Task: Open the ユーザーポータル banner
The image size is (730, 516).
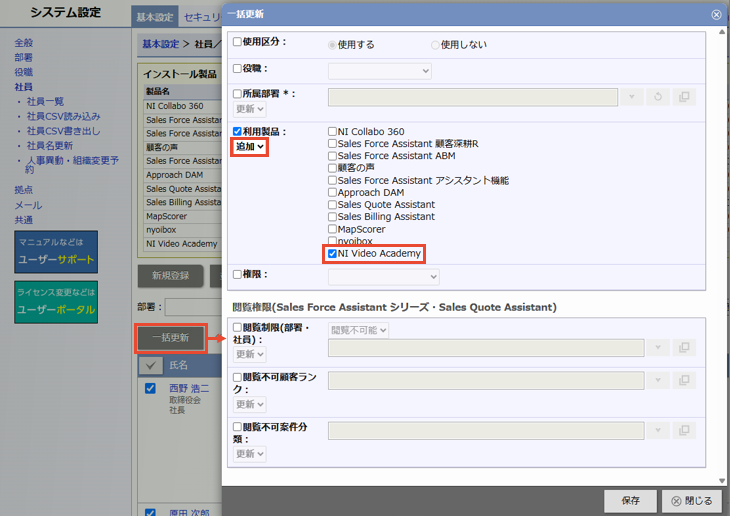Action: tap(56, 302)
